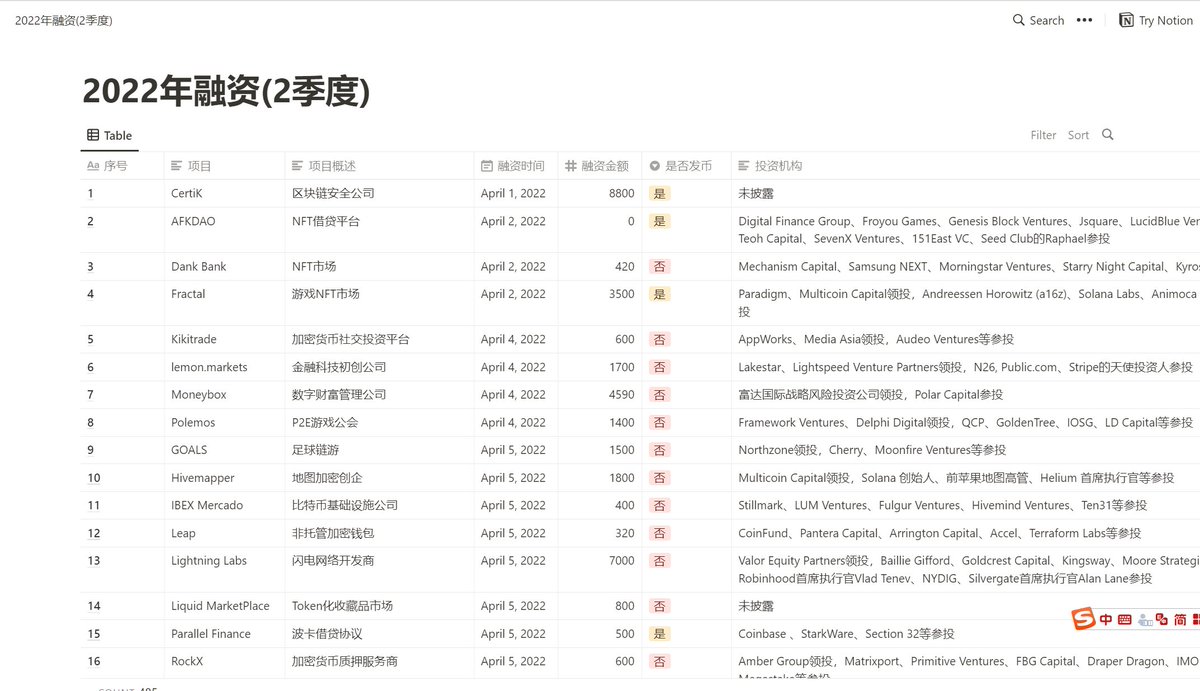
Task: Click the Kikitrade project cell
Action: (x=224, y=339)
